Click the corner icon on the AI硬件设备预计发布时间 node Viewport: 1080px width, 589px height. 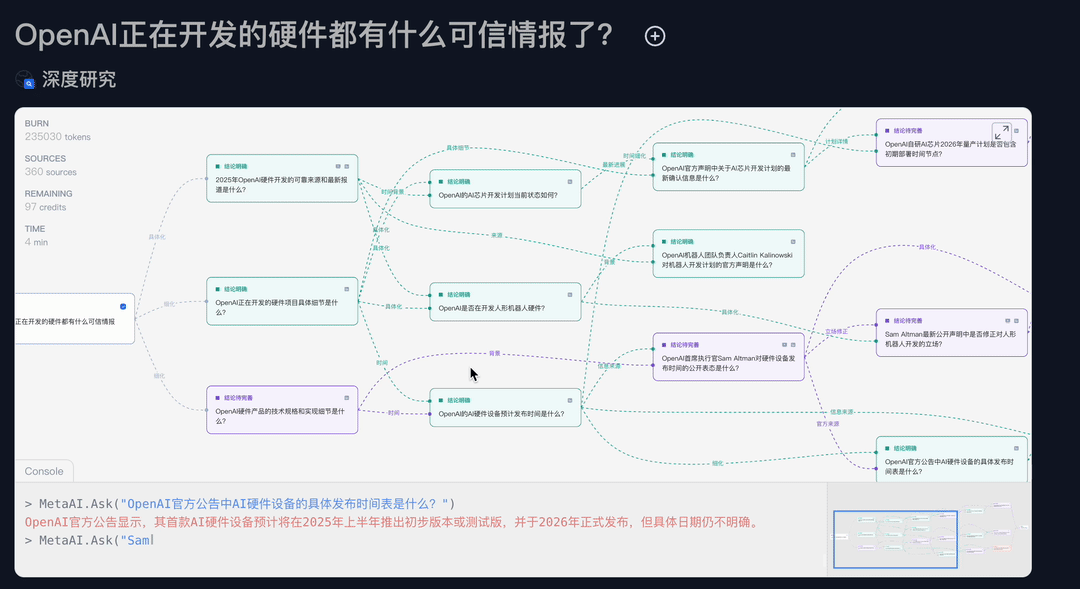[570, 400]
